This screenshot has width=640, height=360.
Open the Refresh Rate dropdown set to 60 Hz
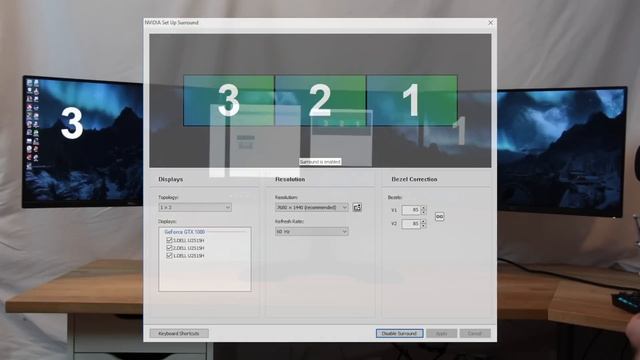(x=312, y=231)
